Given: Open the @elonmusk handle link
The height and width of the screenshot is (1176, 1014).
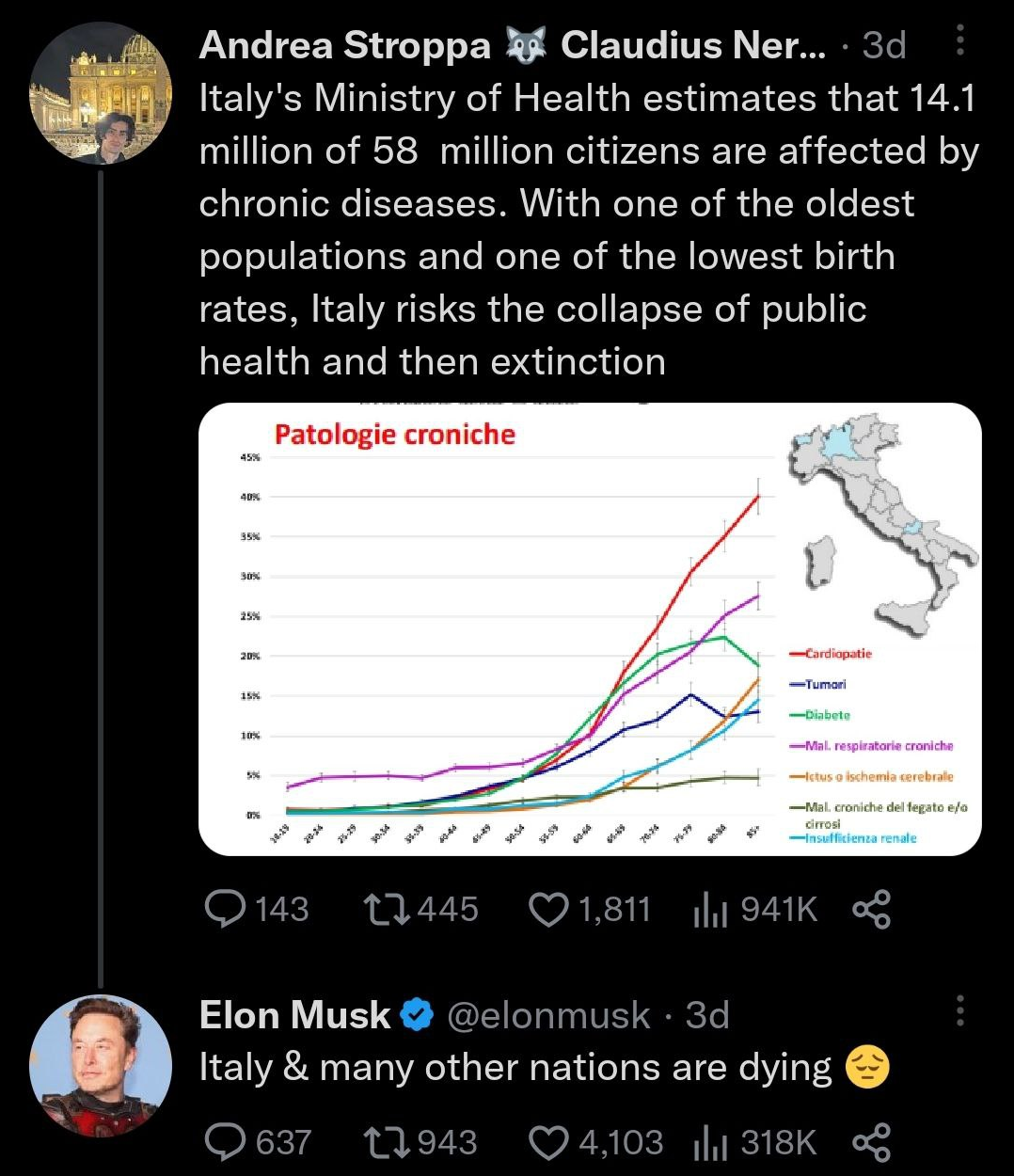Looking at the screenshot, I should 548,1015.
